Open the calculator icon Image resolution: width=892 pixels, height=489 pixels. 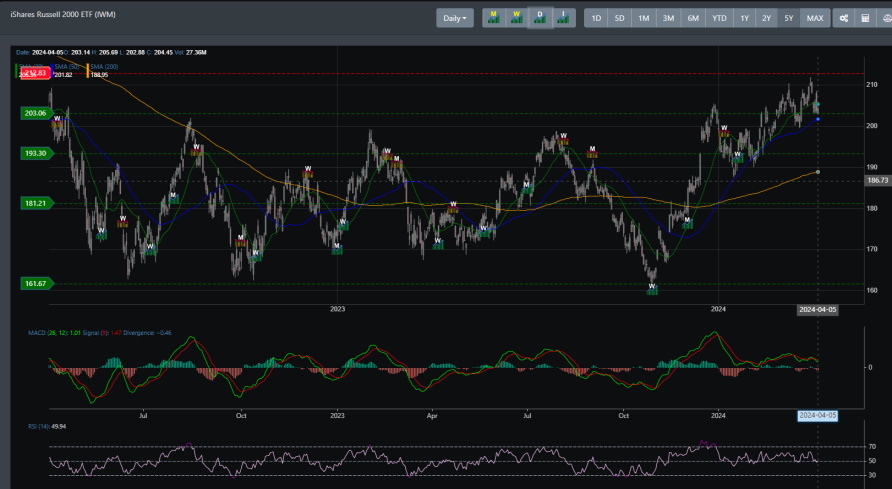865,18
